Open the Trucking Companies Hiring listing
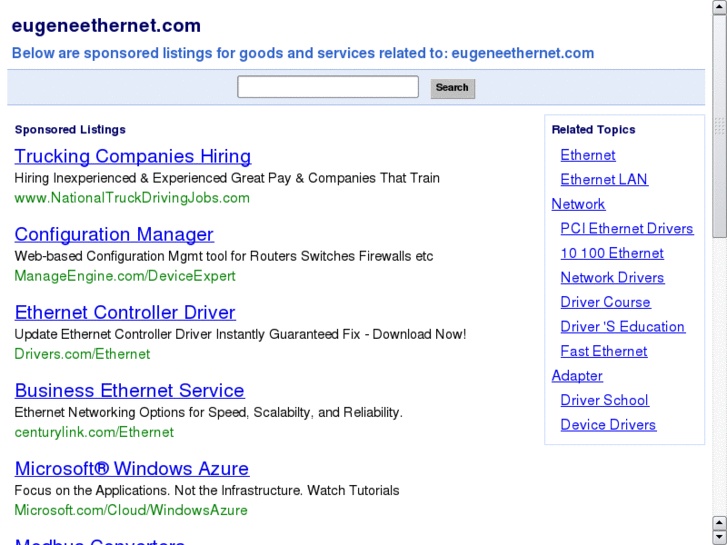Image resolution: width=727 pixels, height=545 pixels. pos(133,156)
